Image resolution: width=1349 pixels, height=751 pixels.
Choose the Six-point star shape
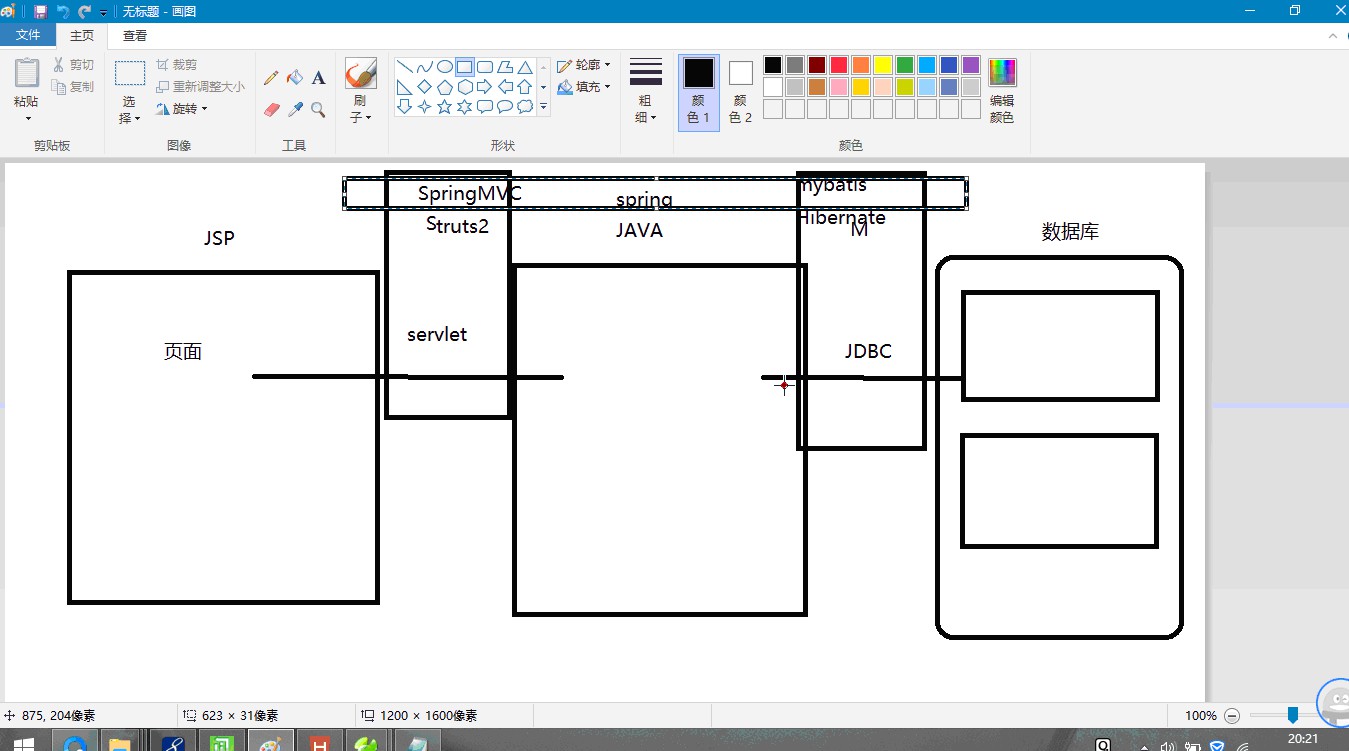(x=464, y=106)
